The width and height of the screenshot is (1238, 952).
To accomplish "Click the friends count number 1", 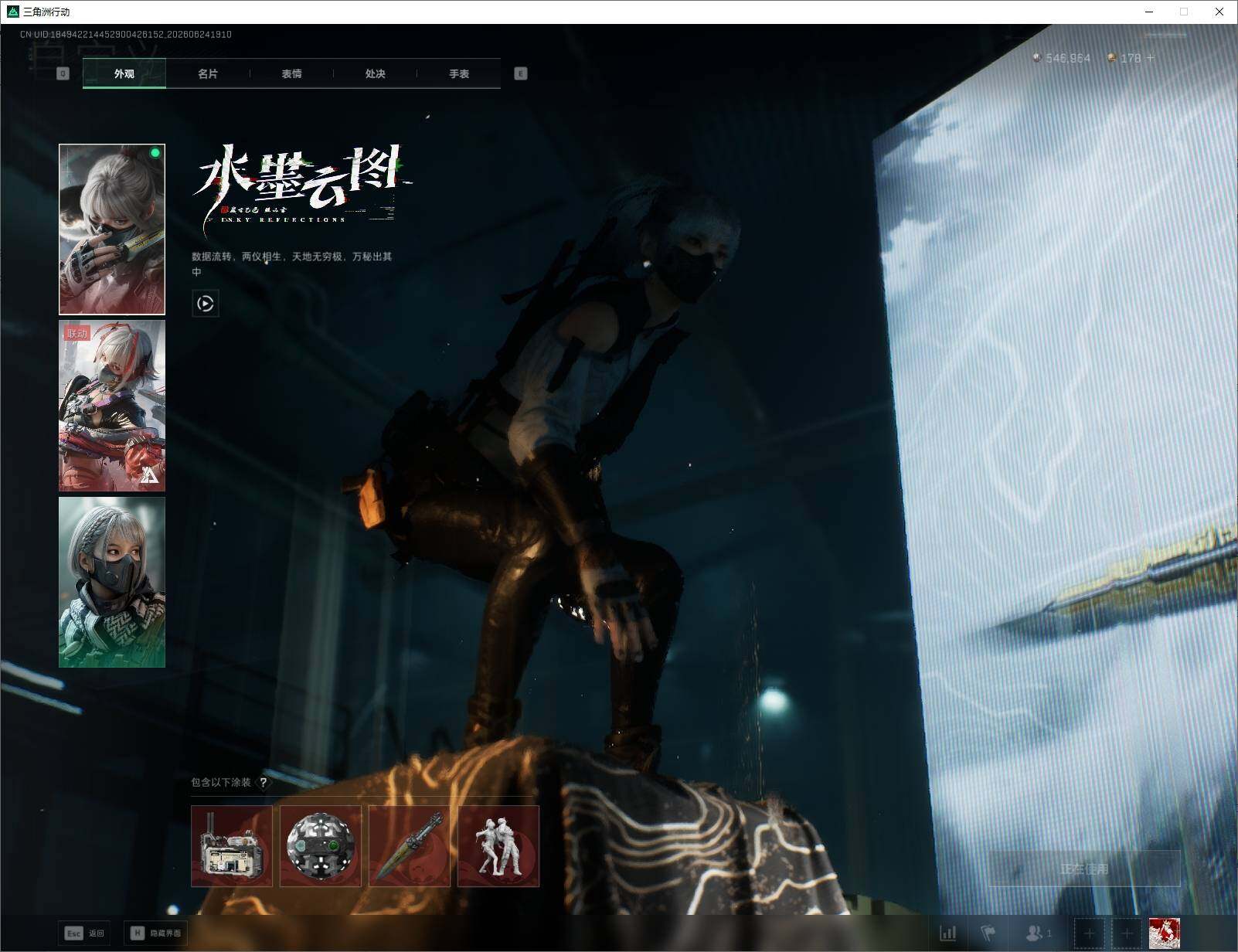I will tap(1049, 933).
